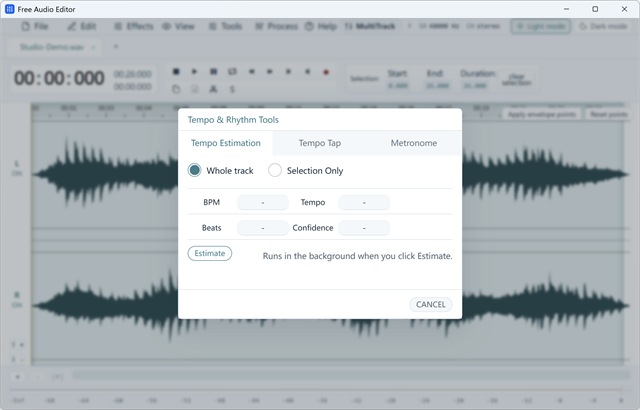
Task: Click the selection End value
Action: [437, 86]
